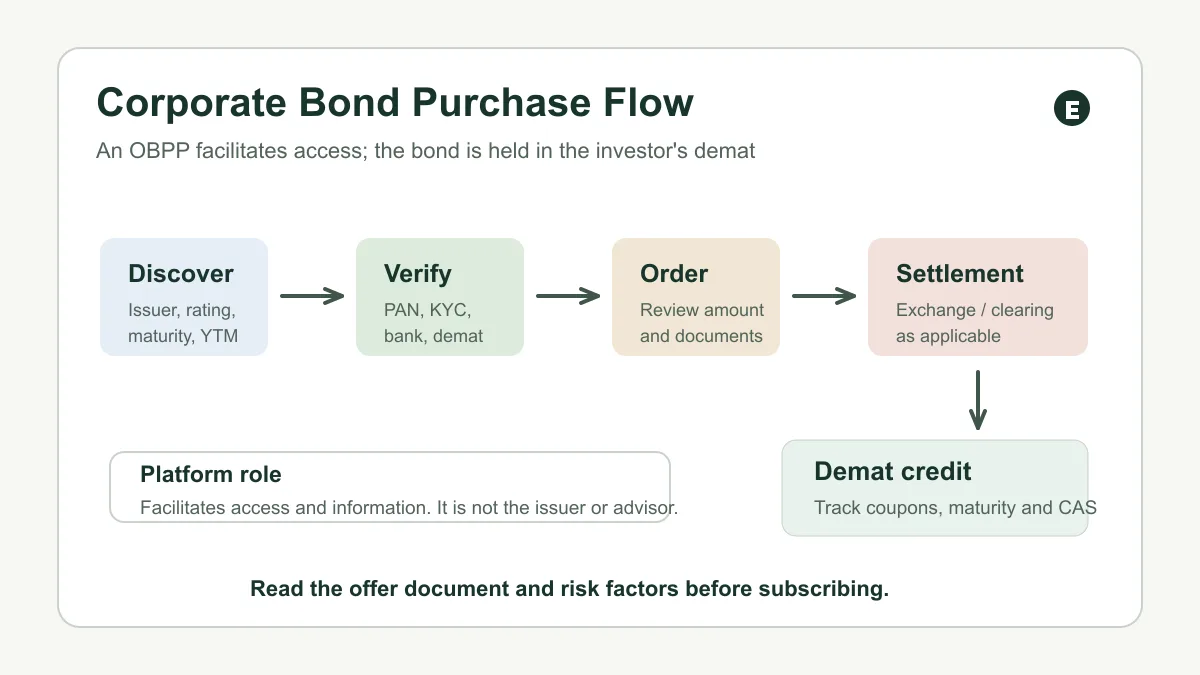Click the 'Read the offer document' notice
Screen dimensions: 1200x675
click(x=569, y=589)
